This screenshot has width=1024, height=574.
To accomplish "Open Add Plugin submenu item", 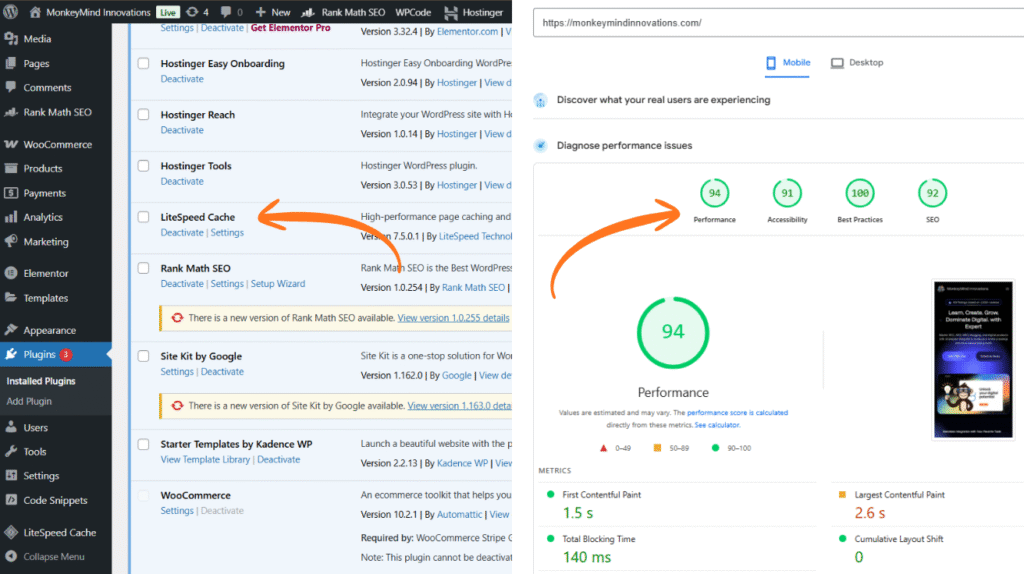I will 29,401.
